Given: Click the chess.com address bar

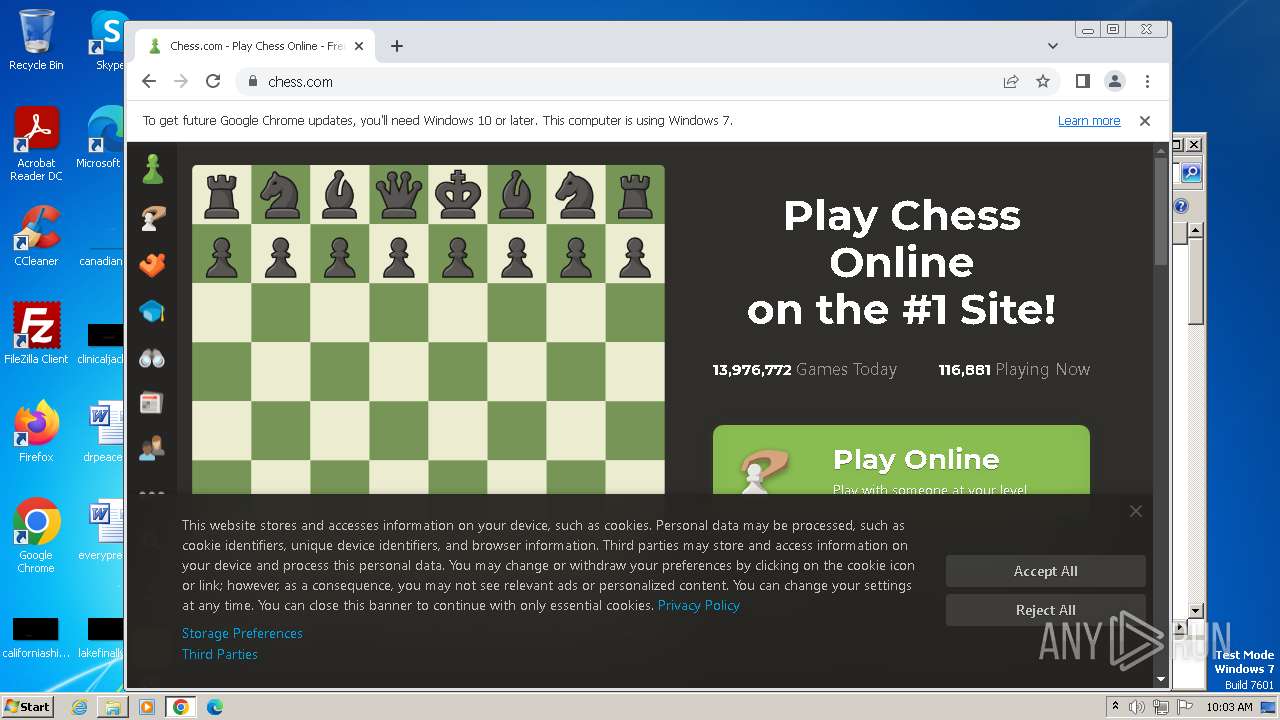Looking at the screenshot, I should click(620, 81).
